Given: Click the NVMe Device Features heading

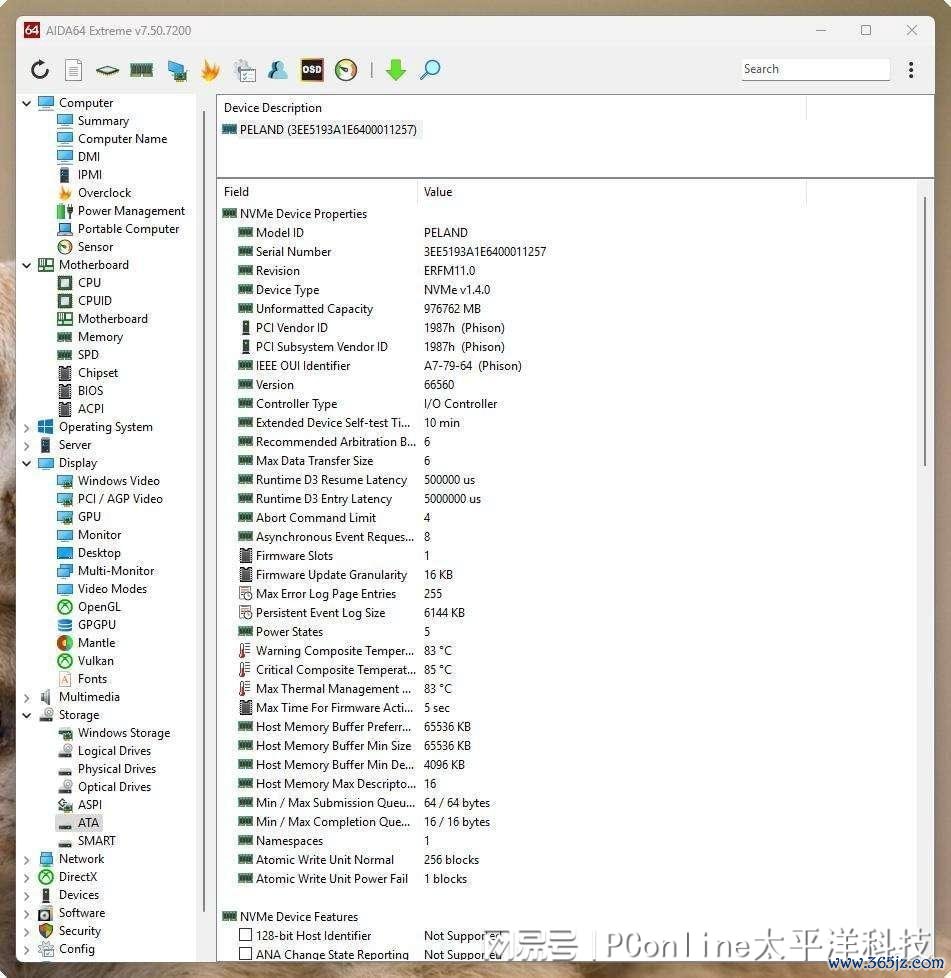Looking at the screenshot, I should [x=299, y=917].
